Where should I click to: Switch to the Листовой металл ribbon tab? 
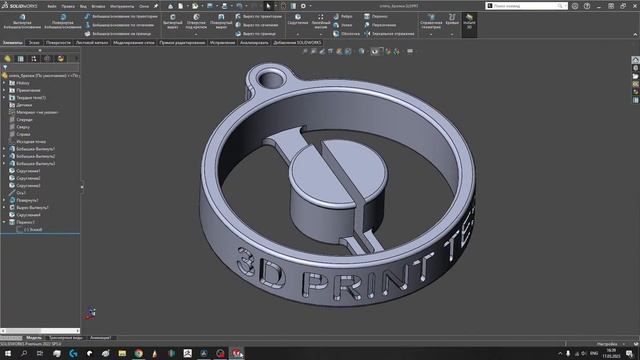point(92,42)
